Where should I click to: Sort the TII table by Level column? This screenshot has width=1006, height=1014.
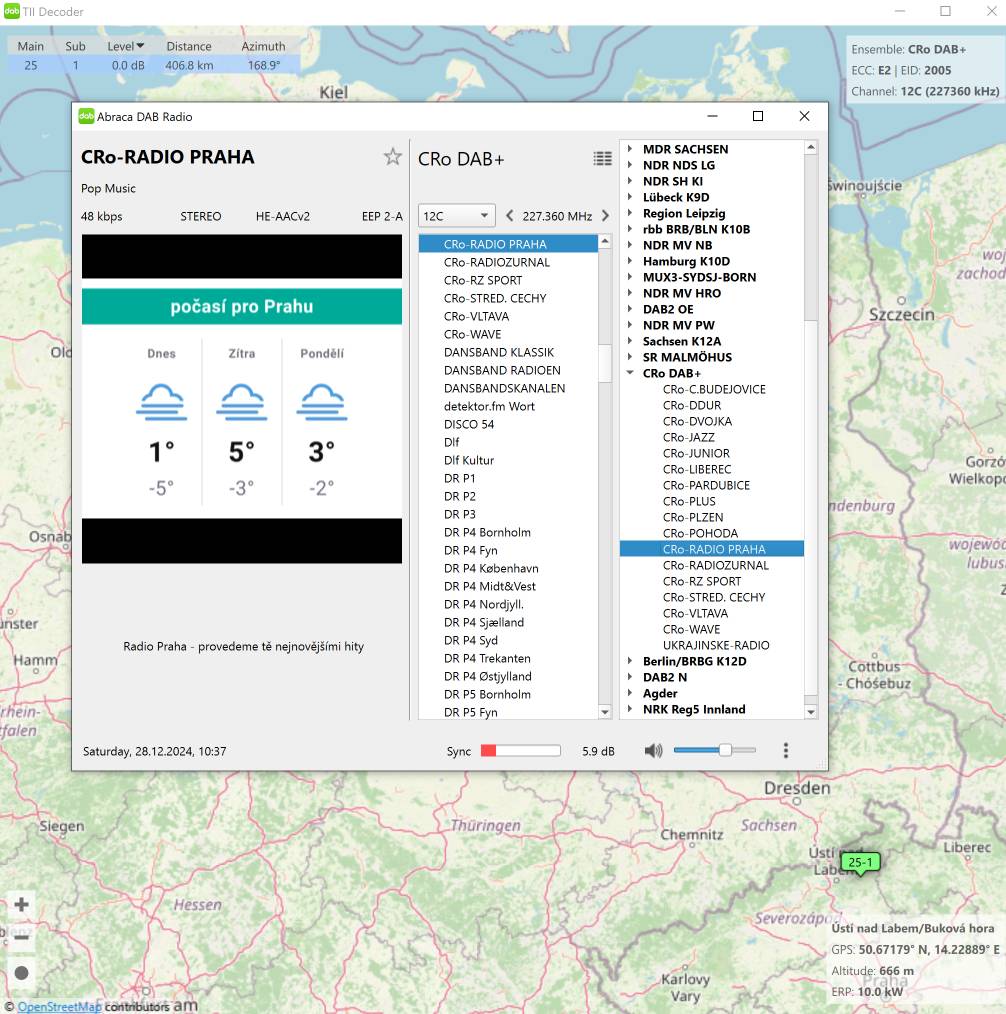coord(126,46)
